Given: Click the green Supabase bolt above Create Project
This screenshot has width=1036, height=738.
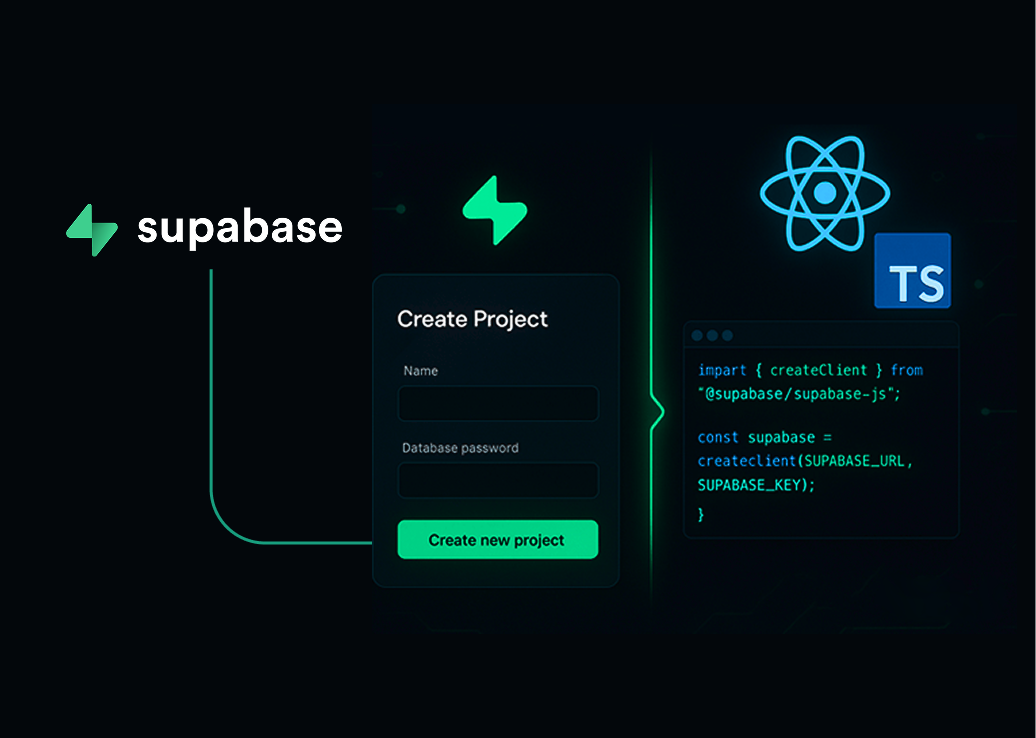Looking at the screenshot, I should pyautogui.click(x=497, y=208).
